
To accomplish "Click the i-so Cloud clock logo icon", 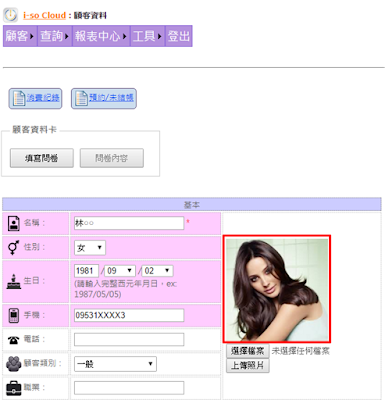I will tap(11, 15).
